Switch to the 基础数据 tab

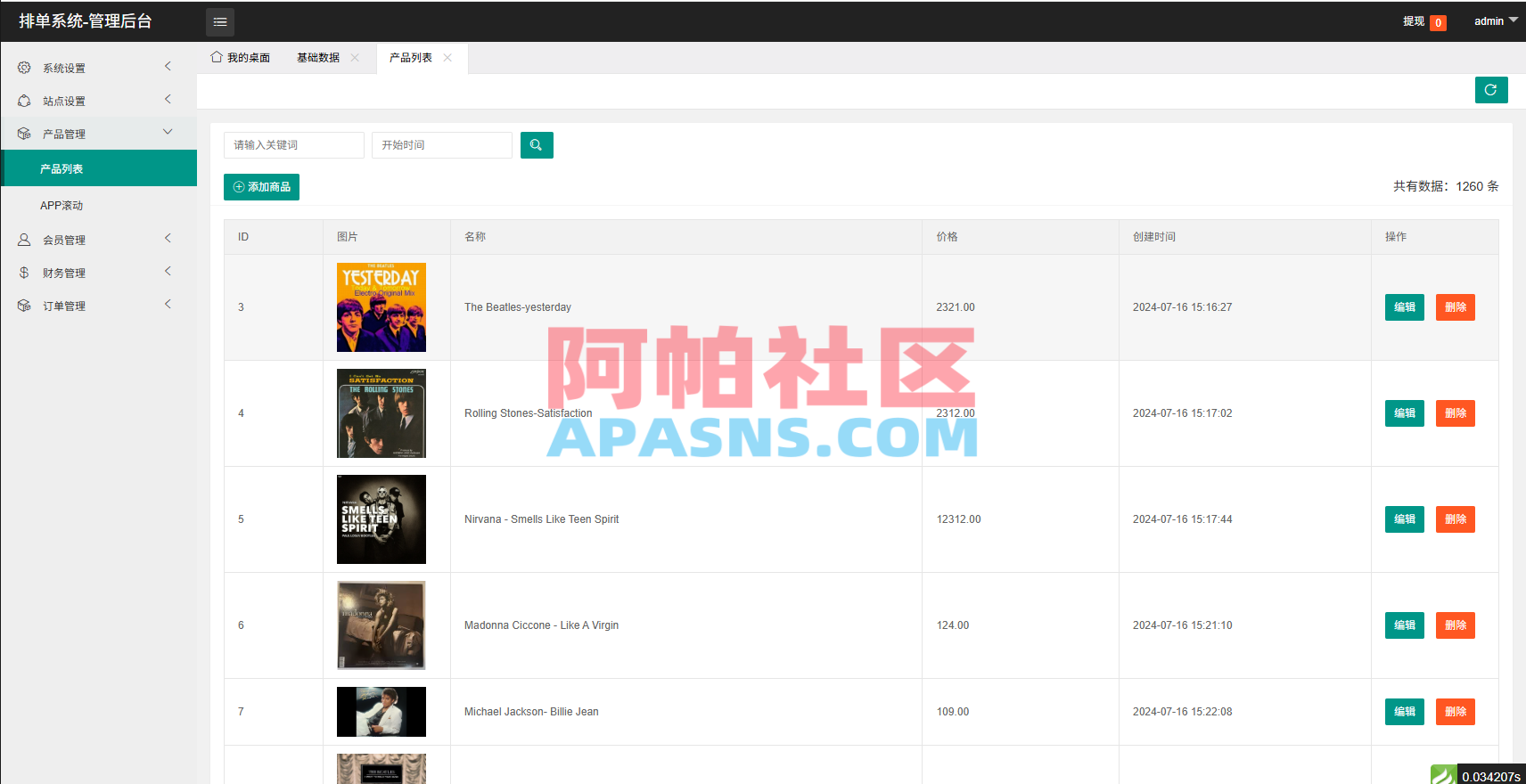point(318,58)
